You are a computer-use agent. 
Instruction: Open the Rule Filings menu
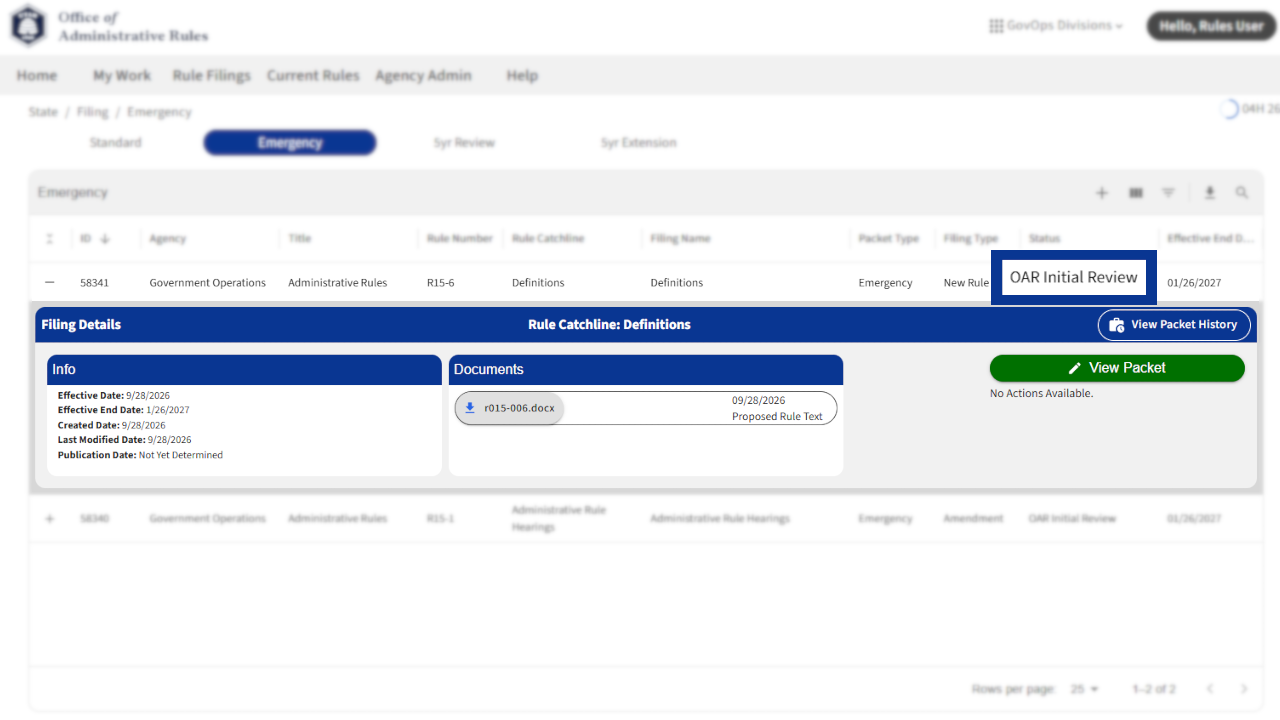pyautogui.click(x=211, y=76)
